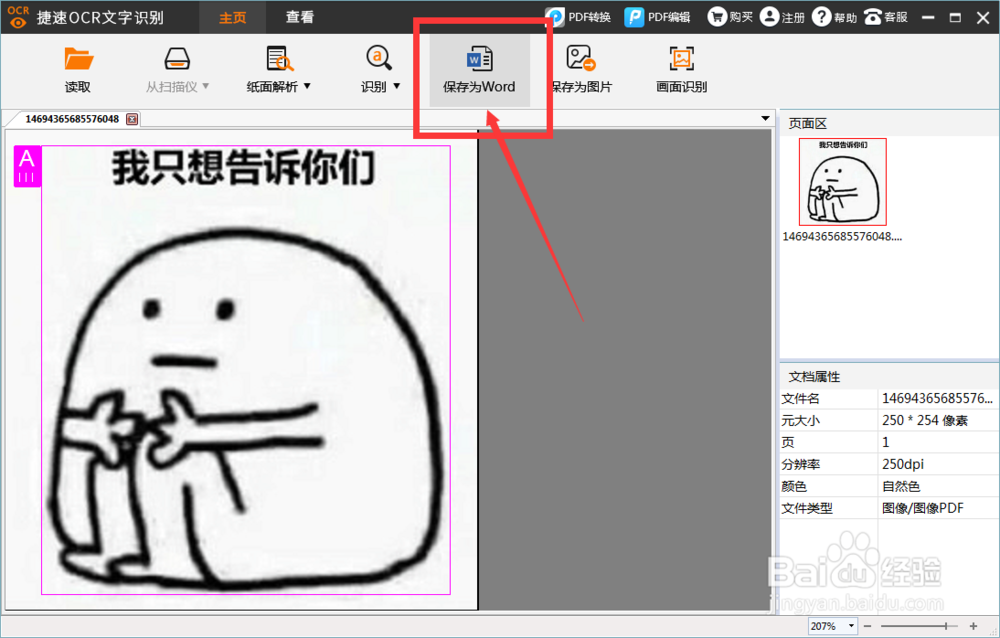Select the 文件名 property row
Image resolution: width=1000 pixels, height=638 pixels.
[x=890, y=399]
